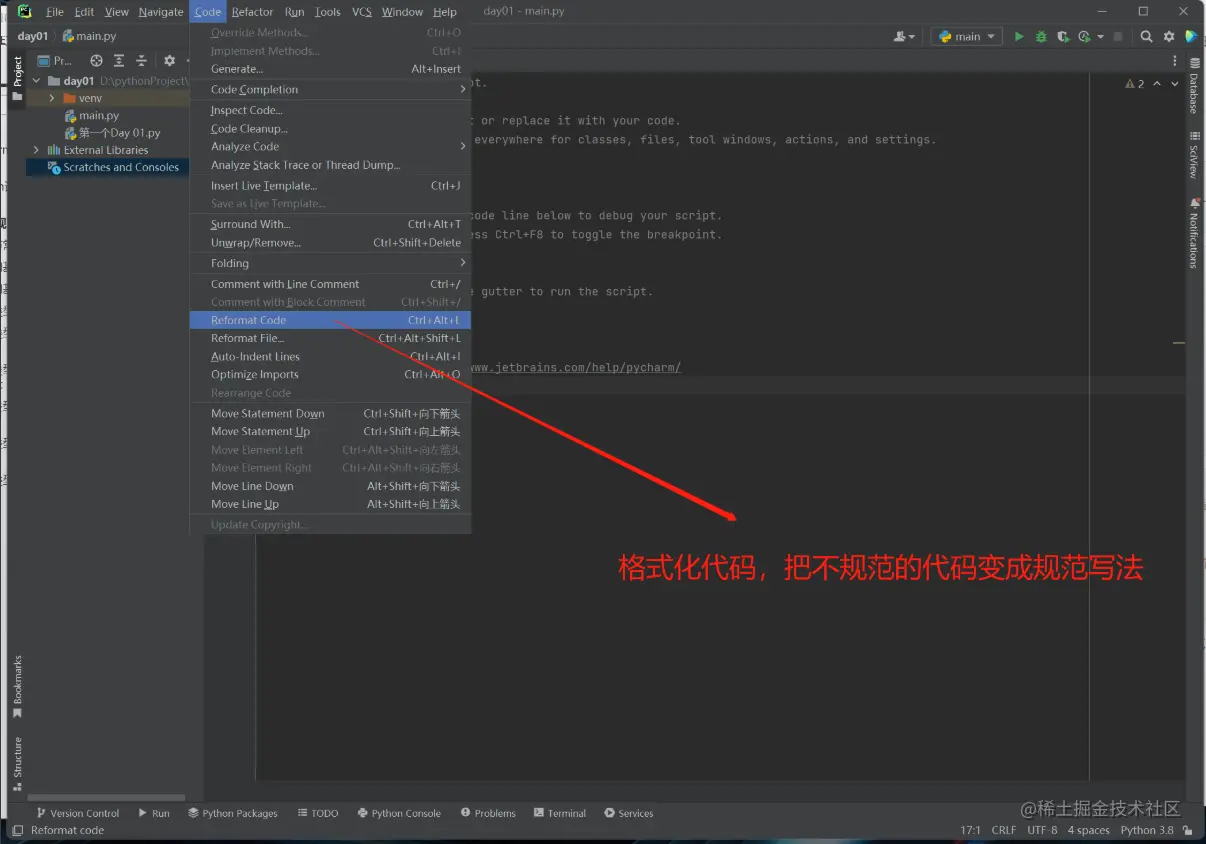Viewport: 1206px width, 844px height.
Task: Expand the Folding submenu
Action: [330, 263]
